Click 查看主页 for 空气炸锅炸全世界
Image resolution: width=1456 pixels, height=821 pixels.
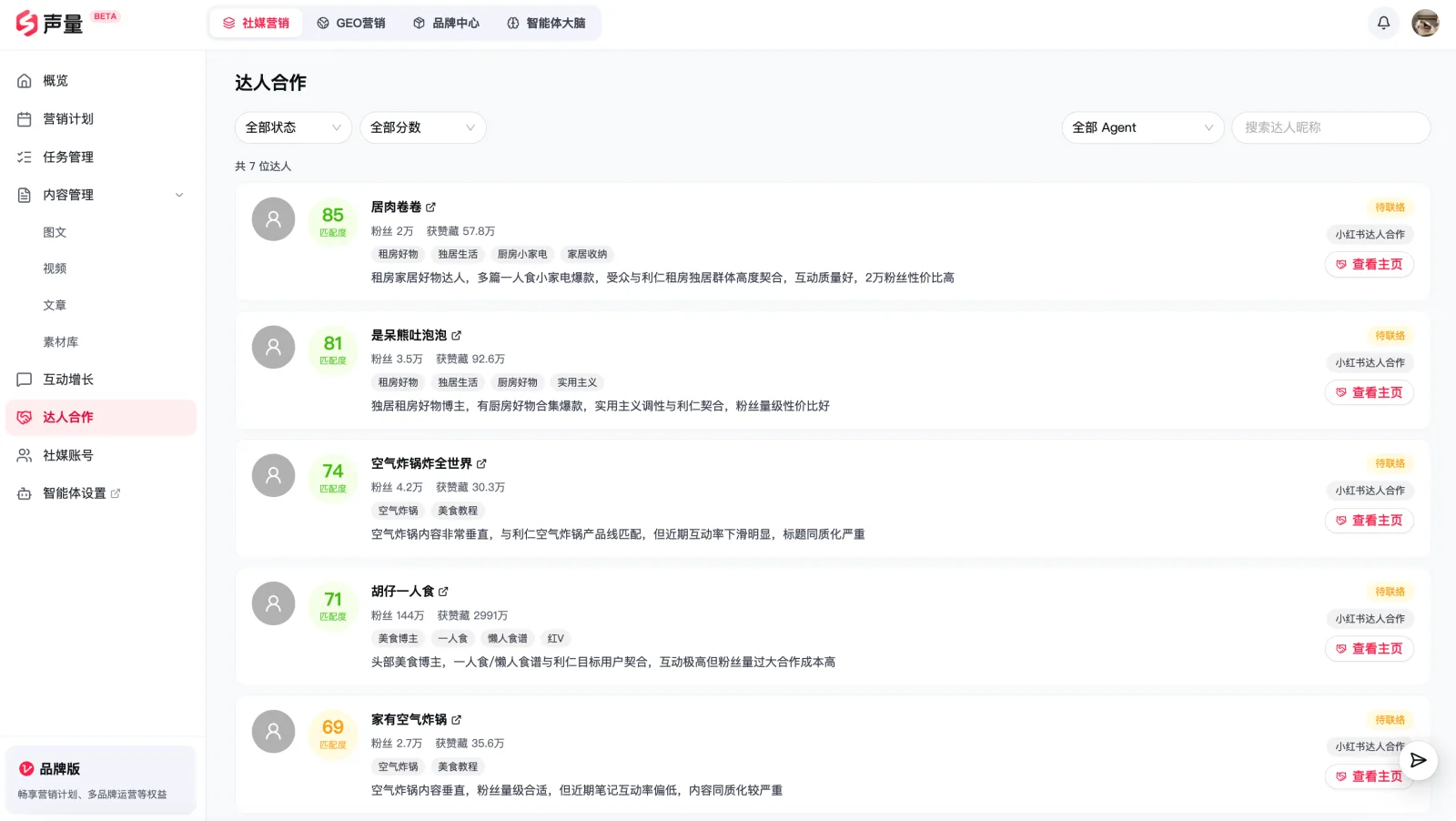click(x=1369, y=521)
